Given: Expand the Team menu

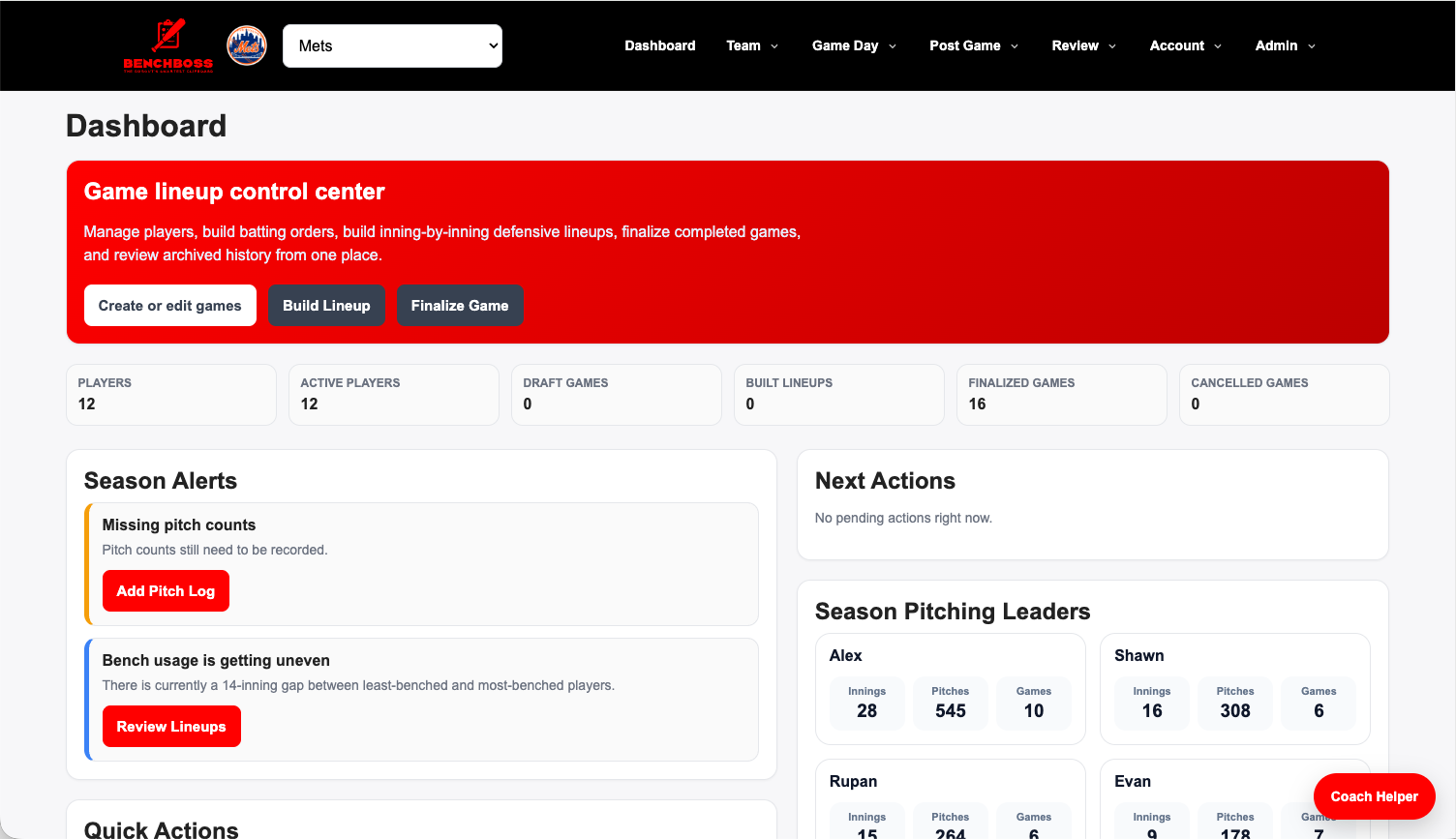Looking at the screenshot, I should [752, 45].
